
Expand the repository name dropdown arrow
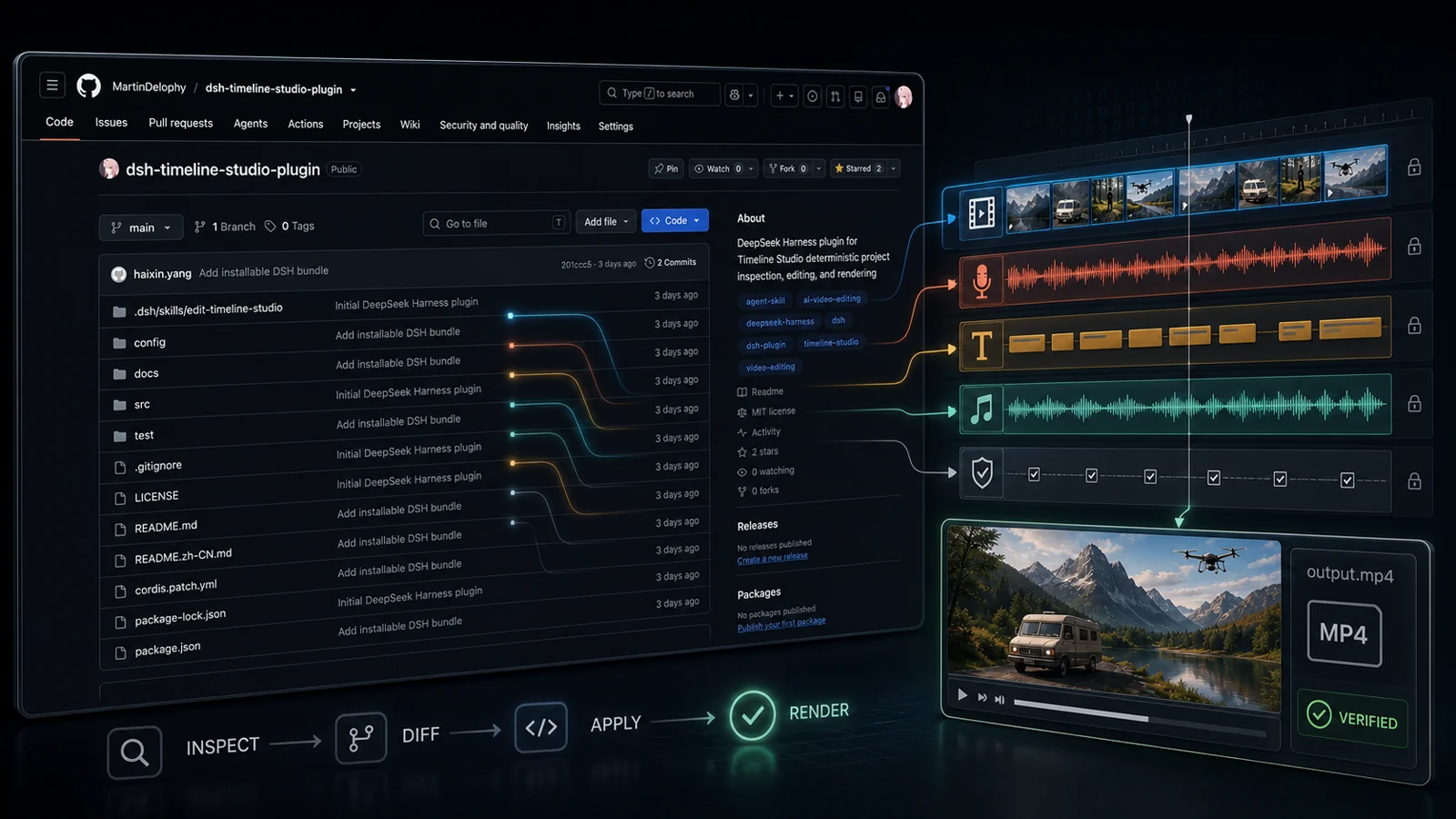353,90
